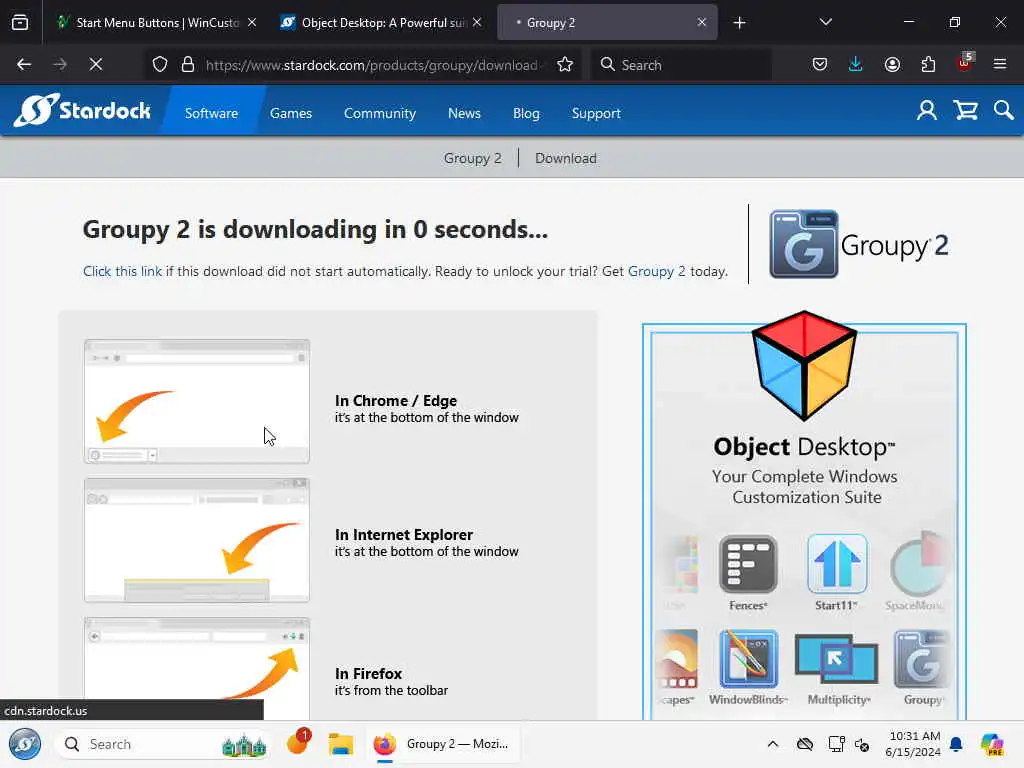
Task: Go back to the previous page
Action: [x=24, y=64]
